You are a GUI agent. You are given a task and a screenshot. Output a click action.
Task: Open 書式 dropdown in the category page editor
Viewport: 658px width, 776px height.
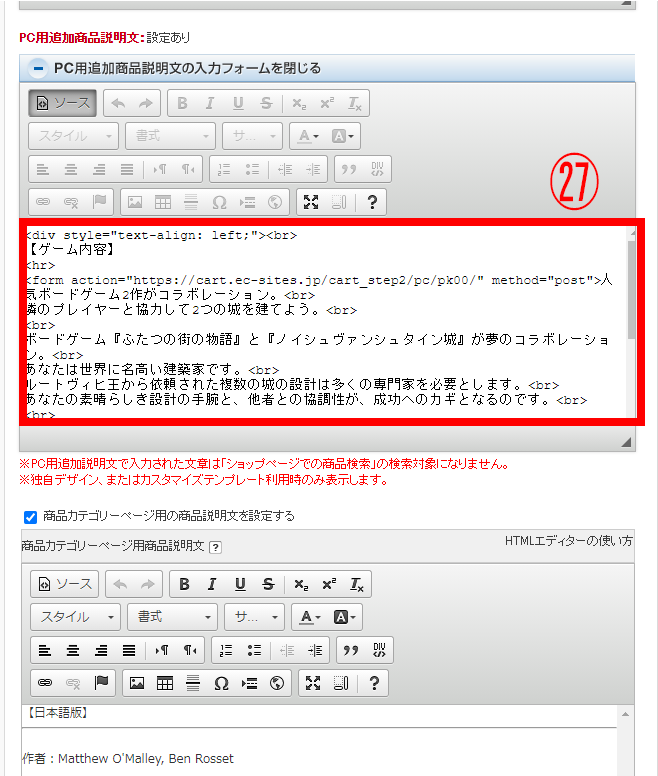point(172,617)
